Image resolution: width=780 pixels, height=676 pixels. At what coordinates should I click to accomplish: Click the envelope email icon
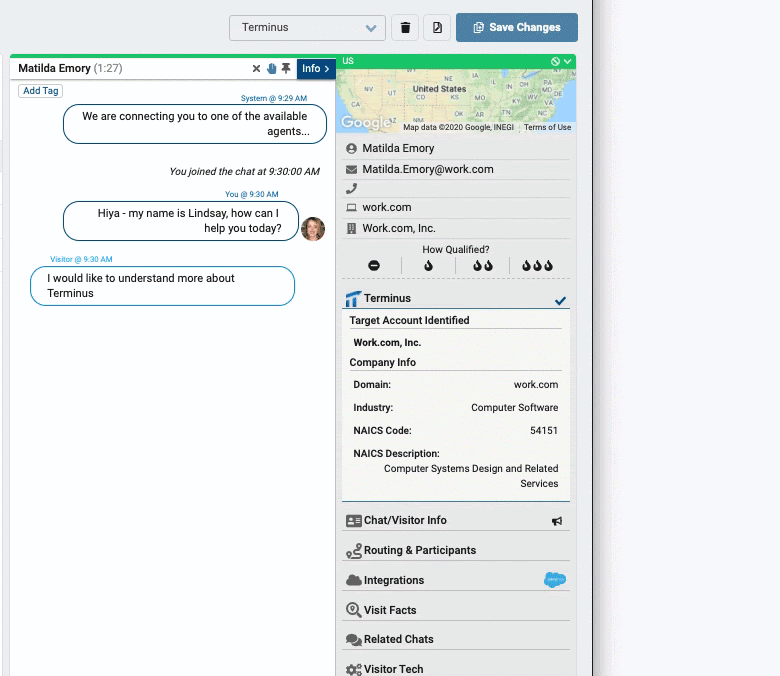(351, 170)
